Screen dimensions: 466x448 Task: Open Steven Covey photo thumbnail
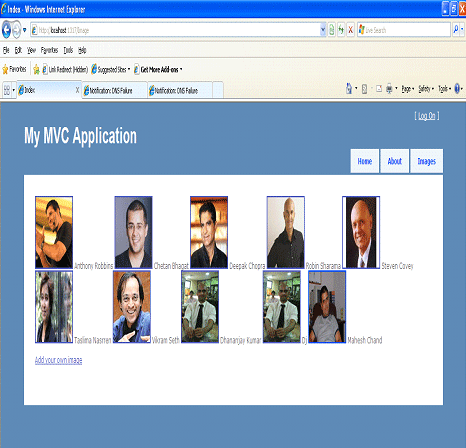point(361,232)
